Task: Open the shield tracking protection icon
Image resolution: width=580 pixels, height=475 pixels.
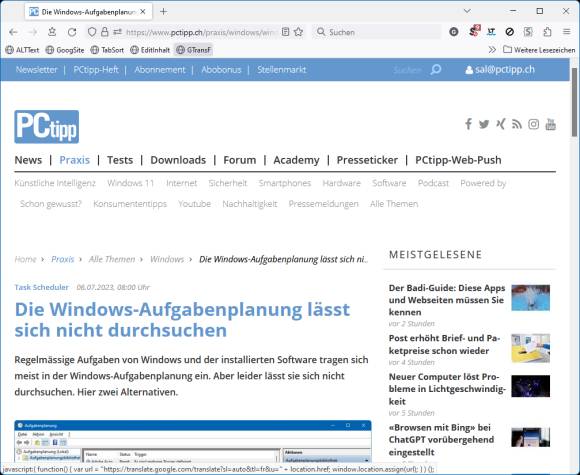Action: pyautogui.click(x=92, y=32)
